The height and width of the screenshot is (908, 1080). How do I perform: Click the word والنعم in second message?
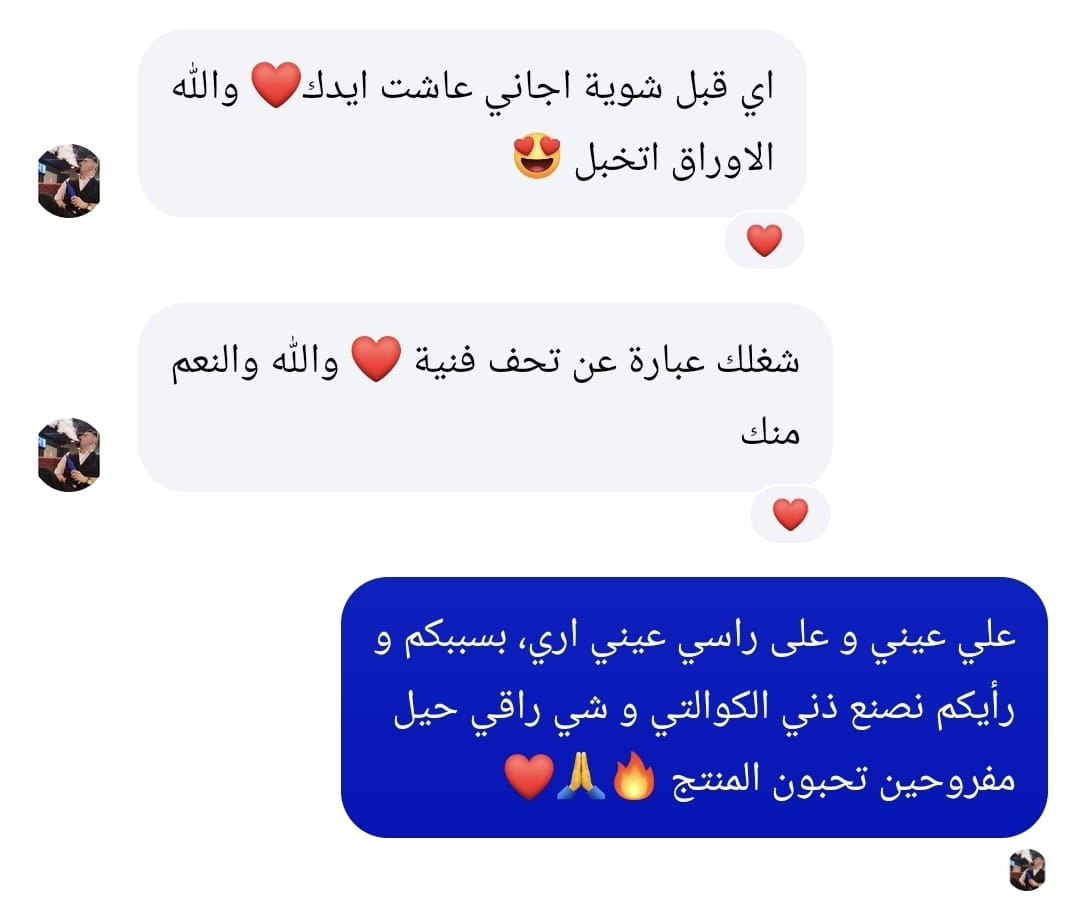(x=214, y=361)
